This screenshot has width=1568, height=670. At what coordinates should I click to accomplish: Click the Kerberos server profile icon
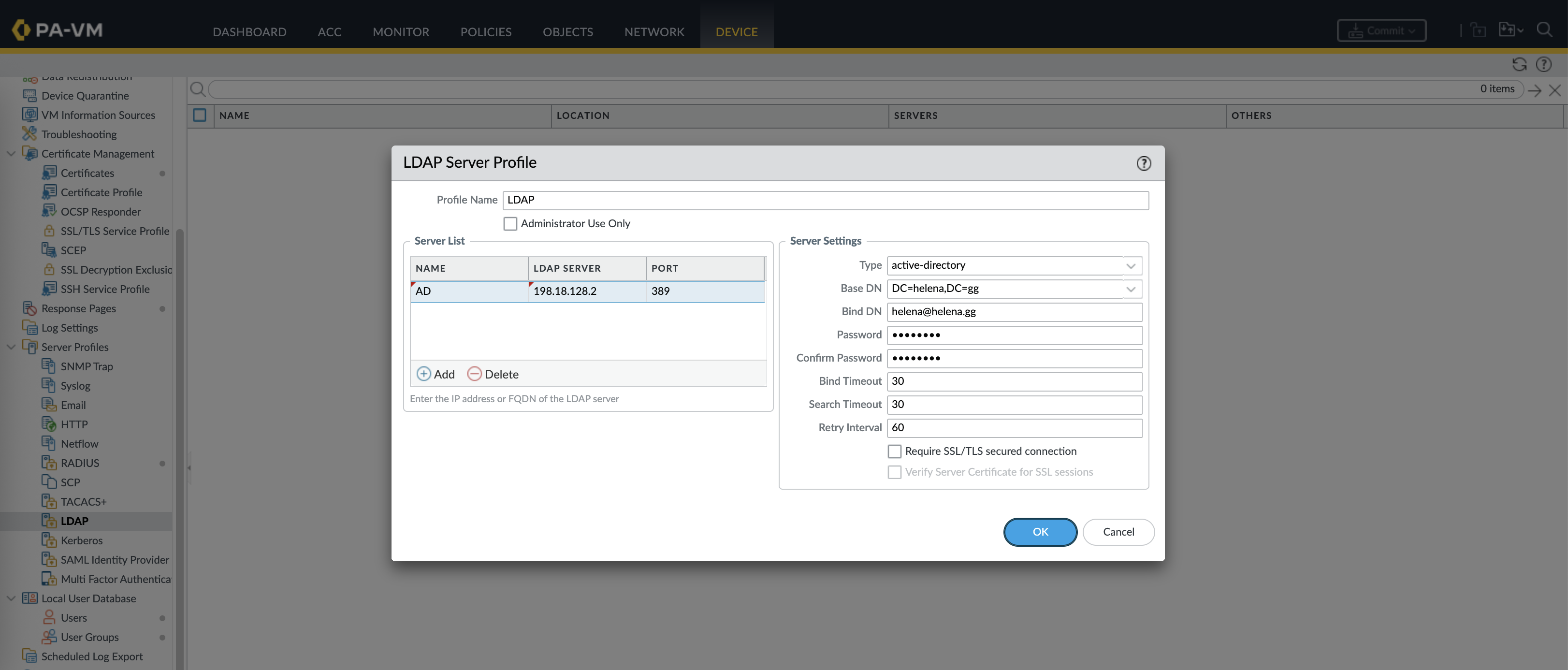point(49,540)
